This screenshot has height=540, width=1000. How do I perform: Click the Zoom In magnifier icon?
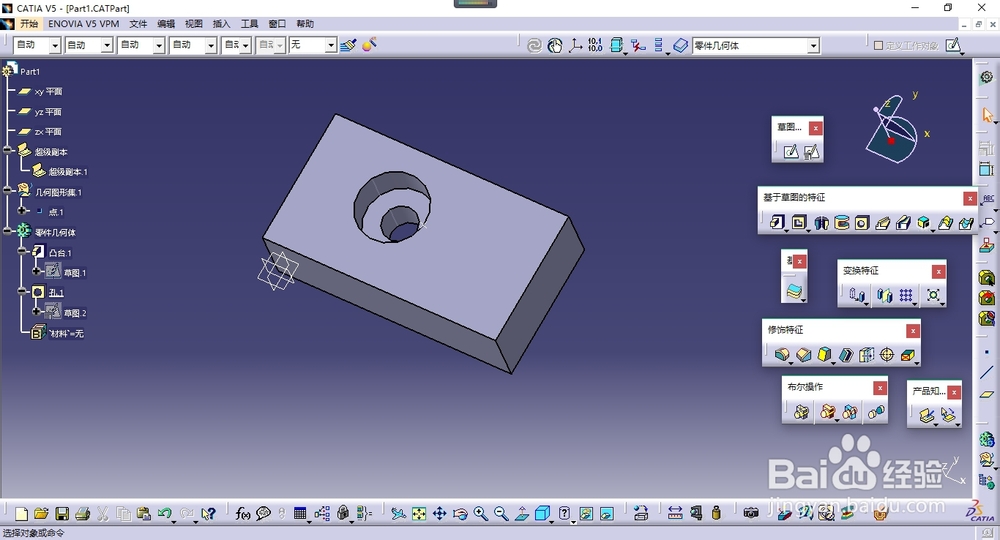click(x=480, y=513)
